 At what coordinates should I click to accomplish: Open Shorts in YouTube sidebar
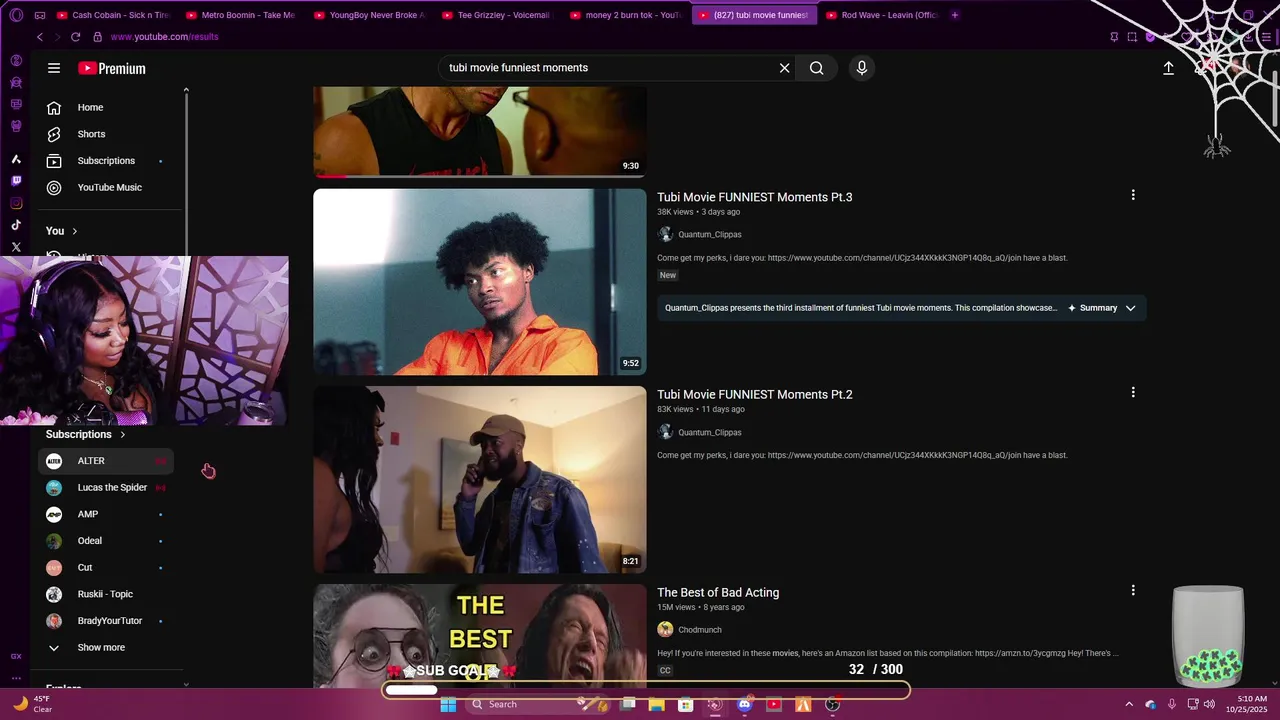(108, 134)
